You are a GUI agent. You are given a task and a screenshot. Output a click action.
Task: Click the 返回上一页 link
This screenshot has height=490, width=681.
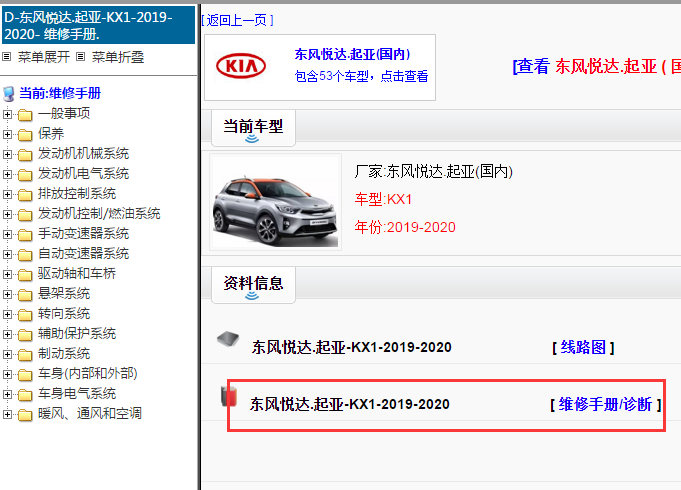coord(238,20)
